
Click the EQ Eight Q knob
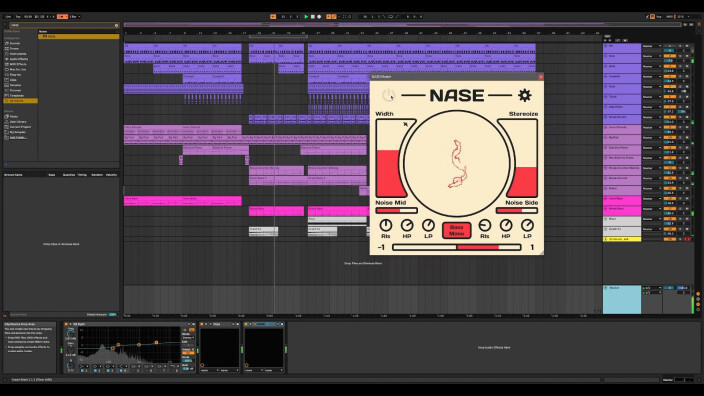(70, 366)
